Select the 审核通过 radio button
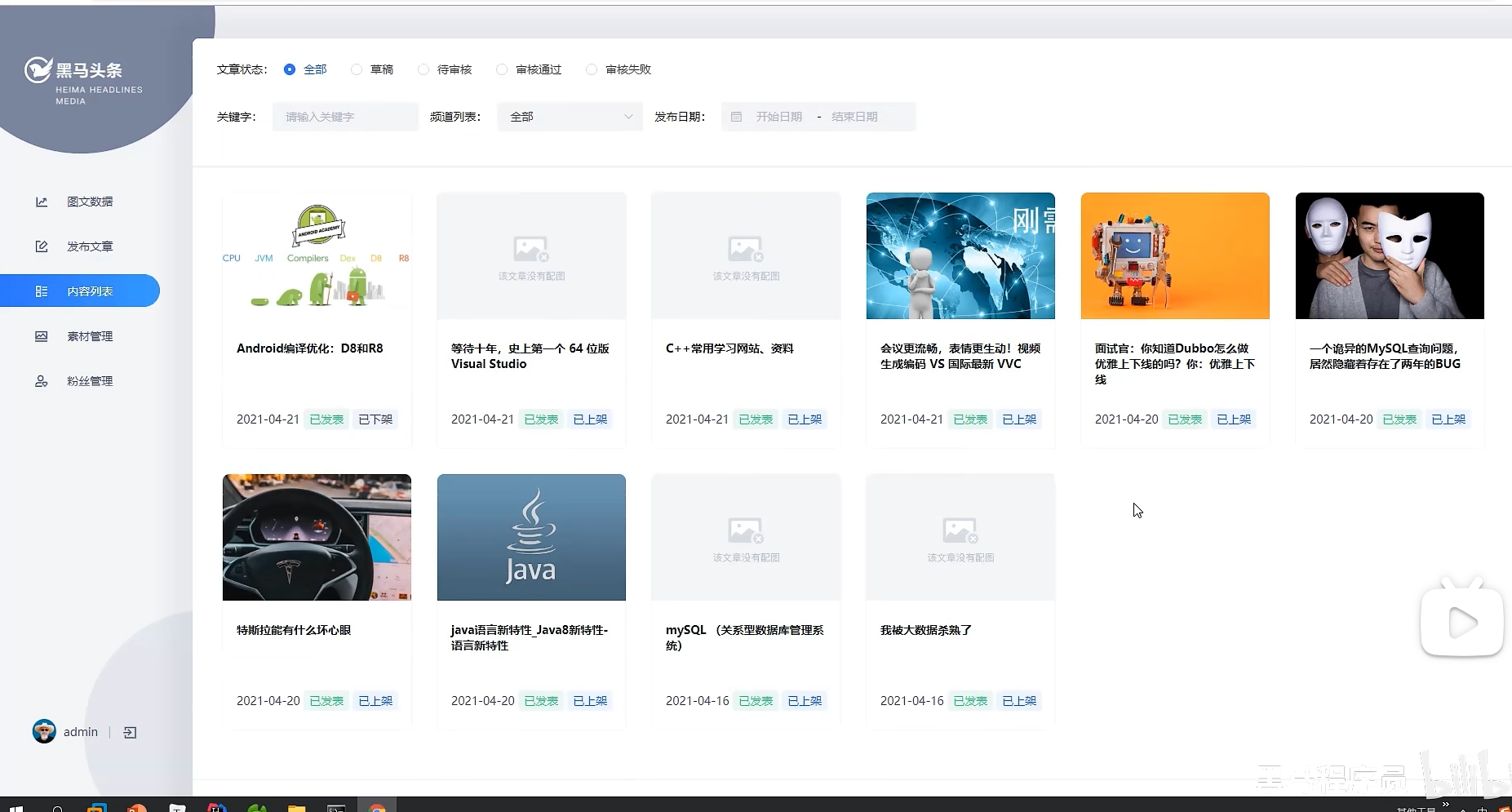Screen dimensions: 1512x812 [x=502, y=69]
